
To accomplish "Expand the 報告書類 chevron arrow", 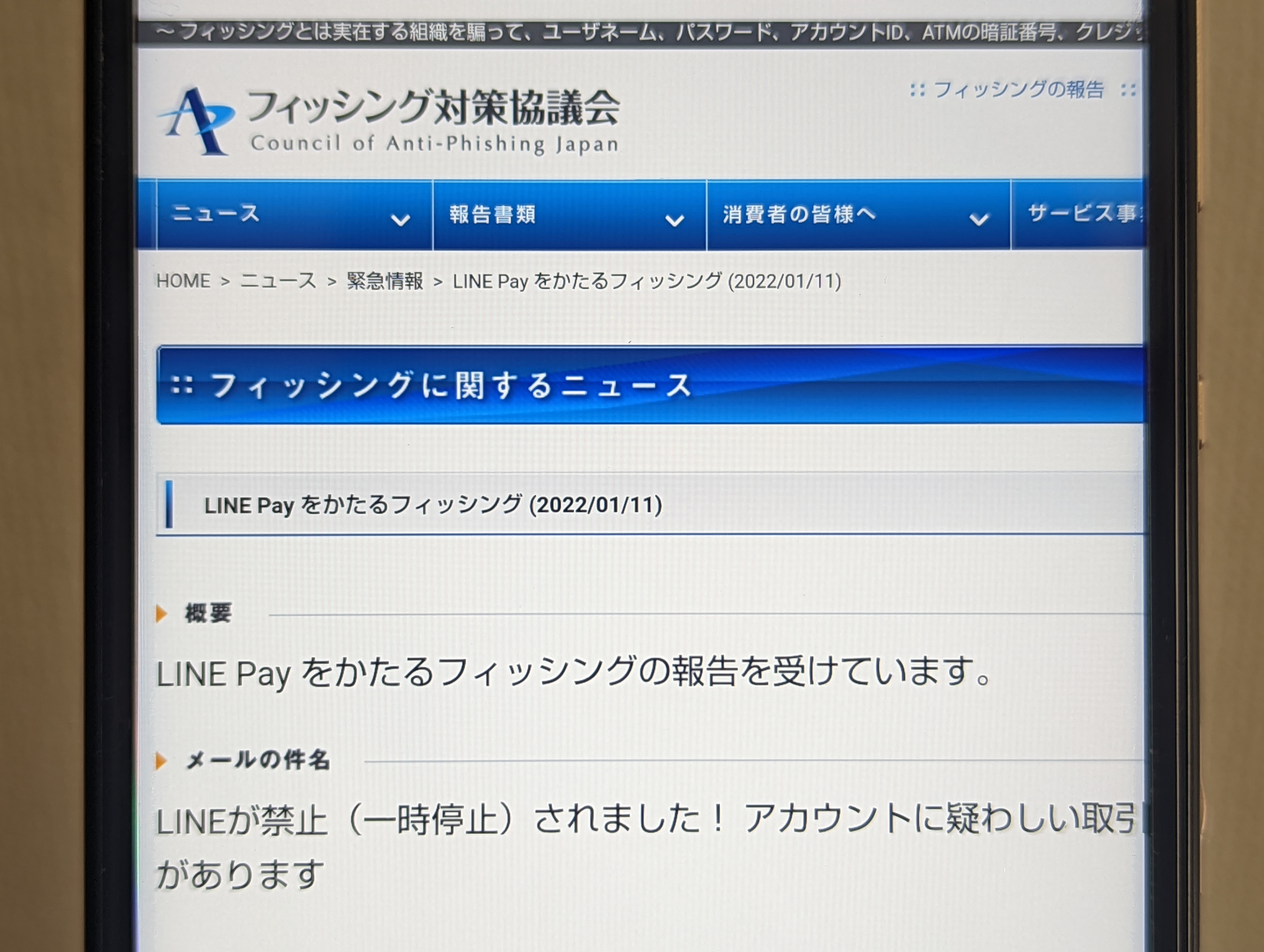I will (674, 221).
